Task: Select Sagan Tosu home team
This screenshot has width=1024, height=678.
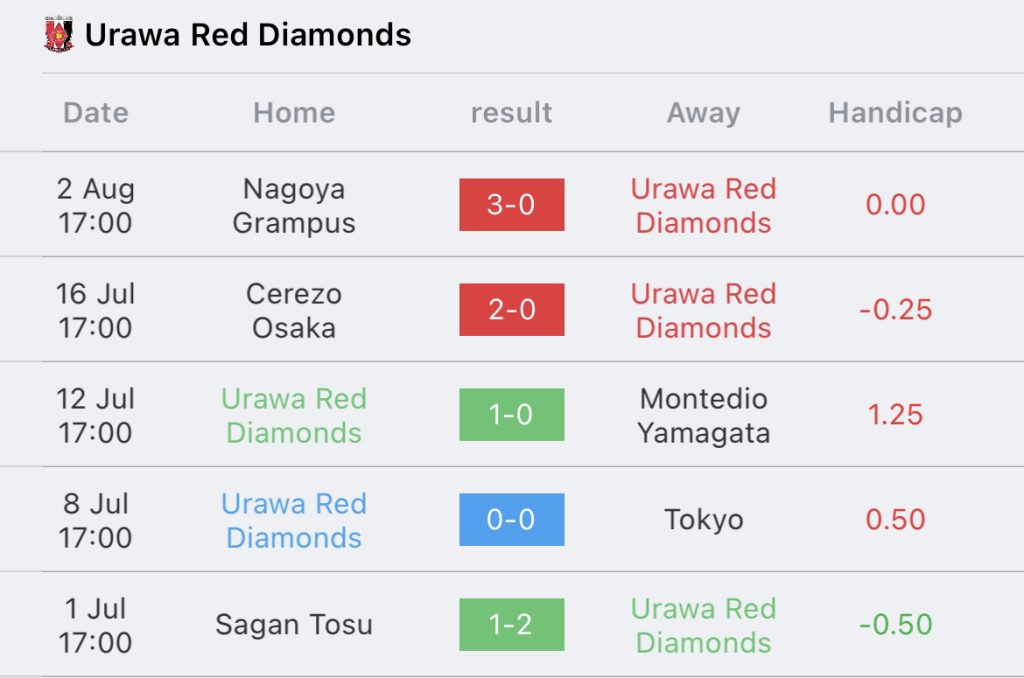Action: tap(294, 624)
